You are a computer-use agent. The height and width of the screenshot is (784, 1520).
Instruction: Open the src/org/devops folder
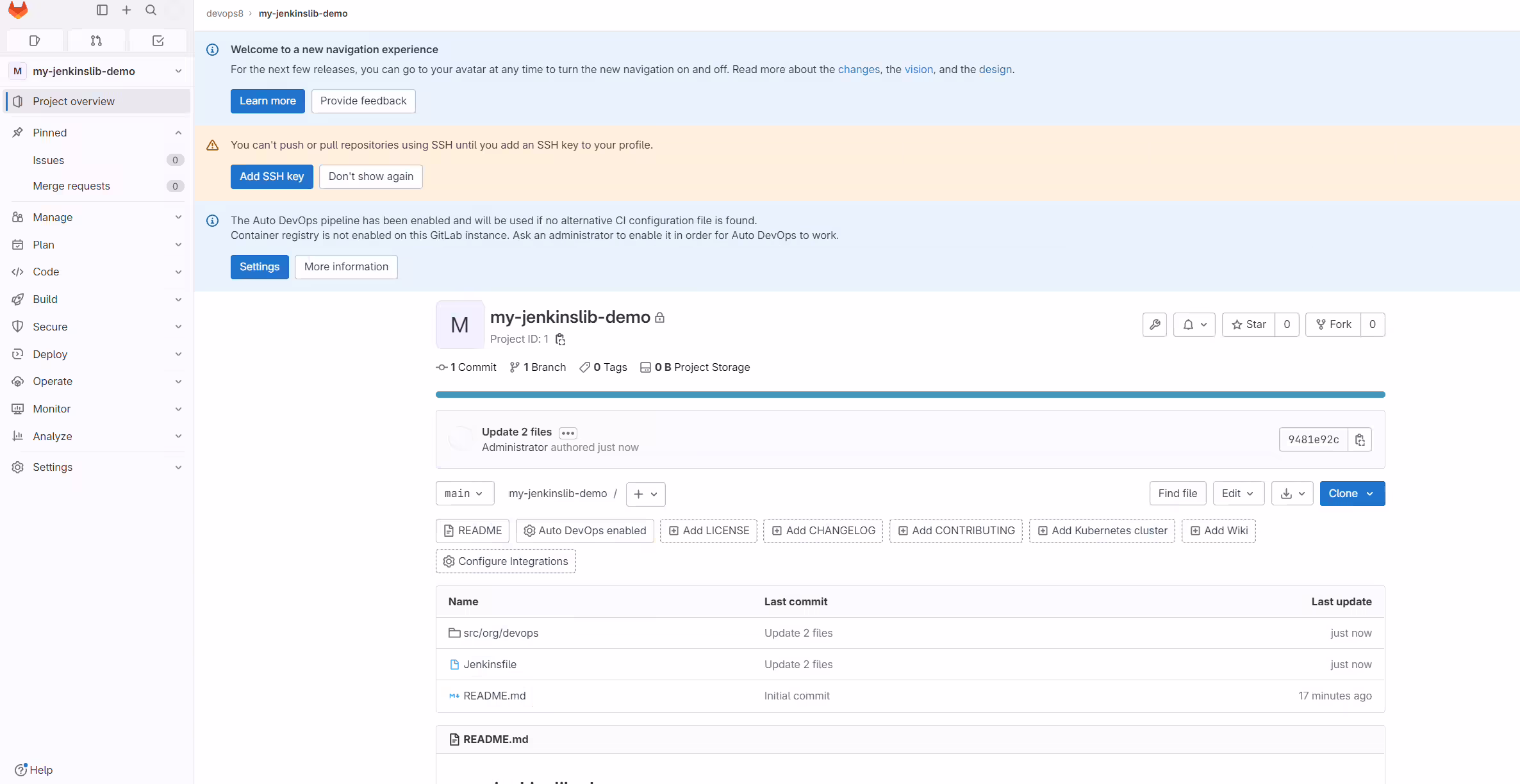500,633
